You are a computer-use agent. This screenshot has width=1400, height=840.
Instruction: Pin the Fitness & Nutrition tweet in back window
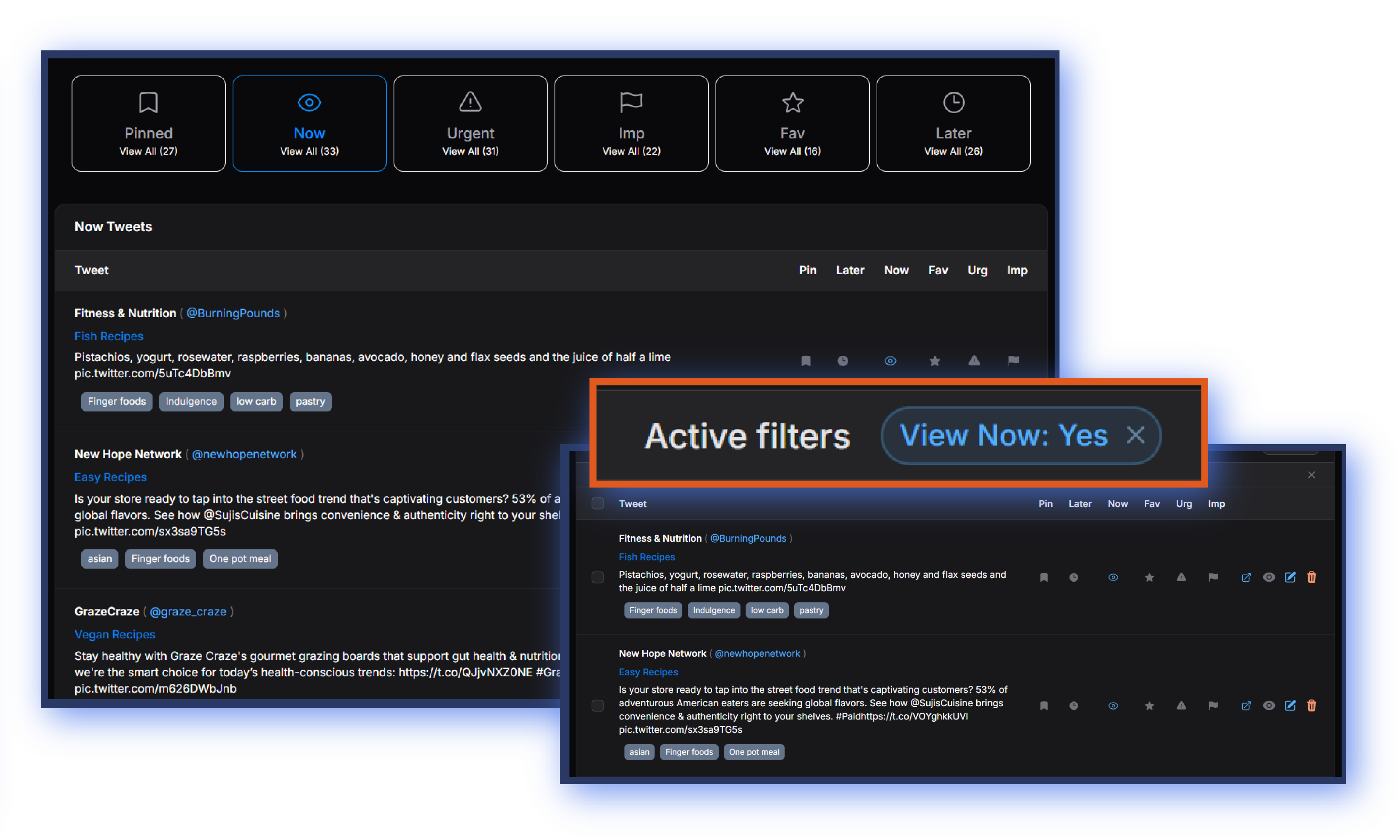click(805, 361)
